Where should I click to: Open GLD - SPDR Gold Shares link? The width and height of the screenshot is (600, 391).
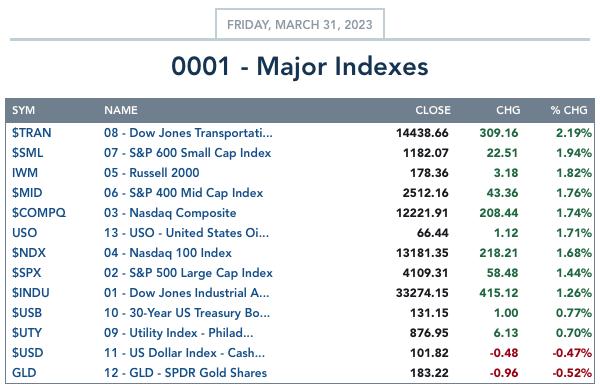[x=185, y=373]
